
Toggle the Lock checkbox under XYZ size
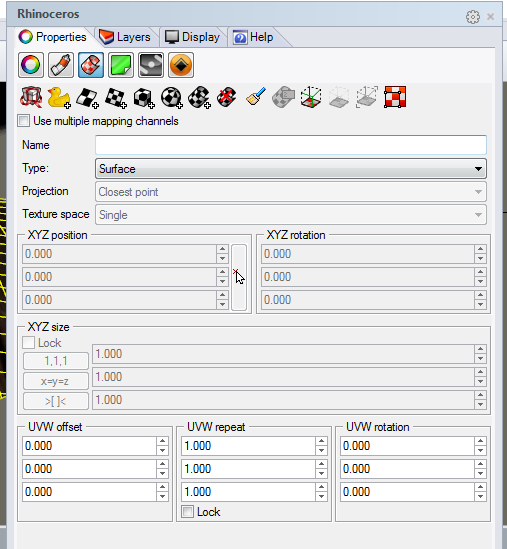[28, 342]
